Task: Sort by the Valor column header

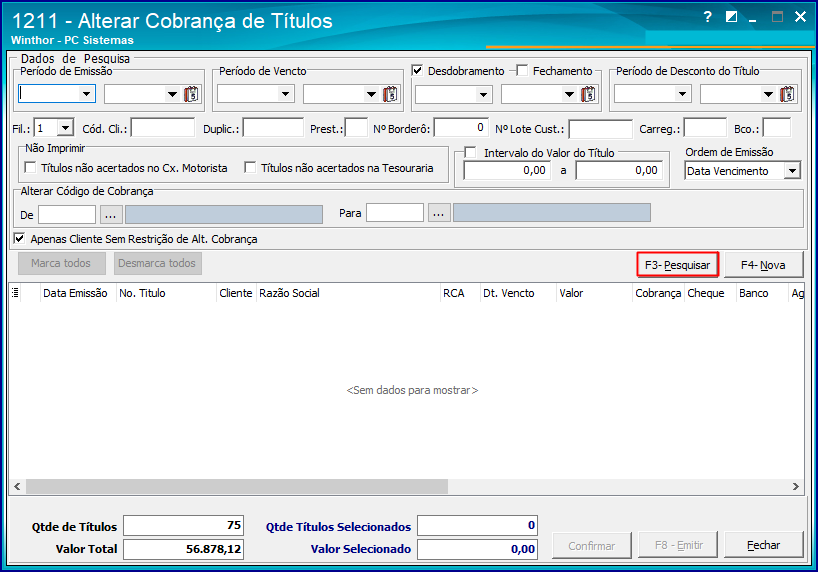Action: [594, 293]
